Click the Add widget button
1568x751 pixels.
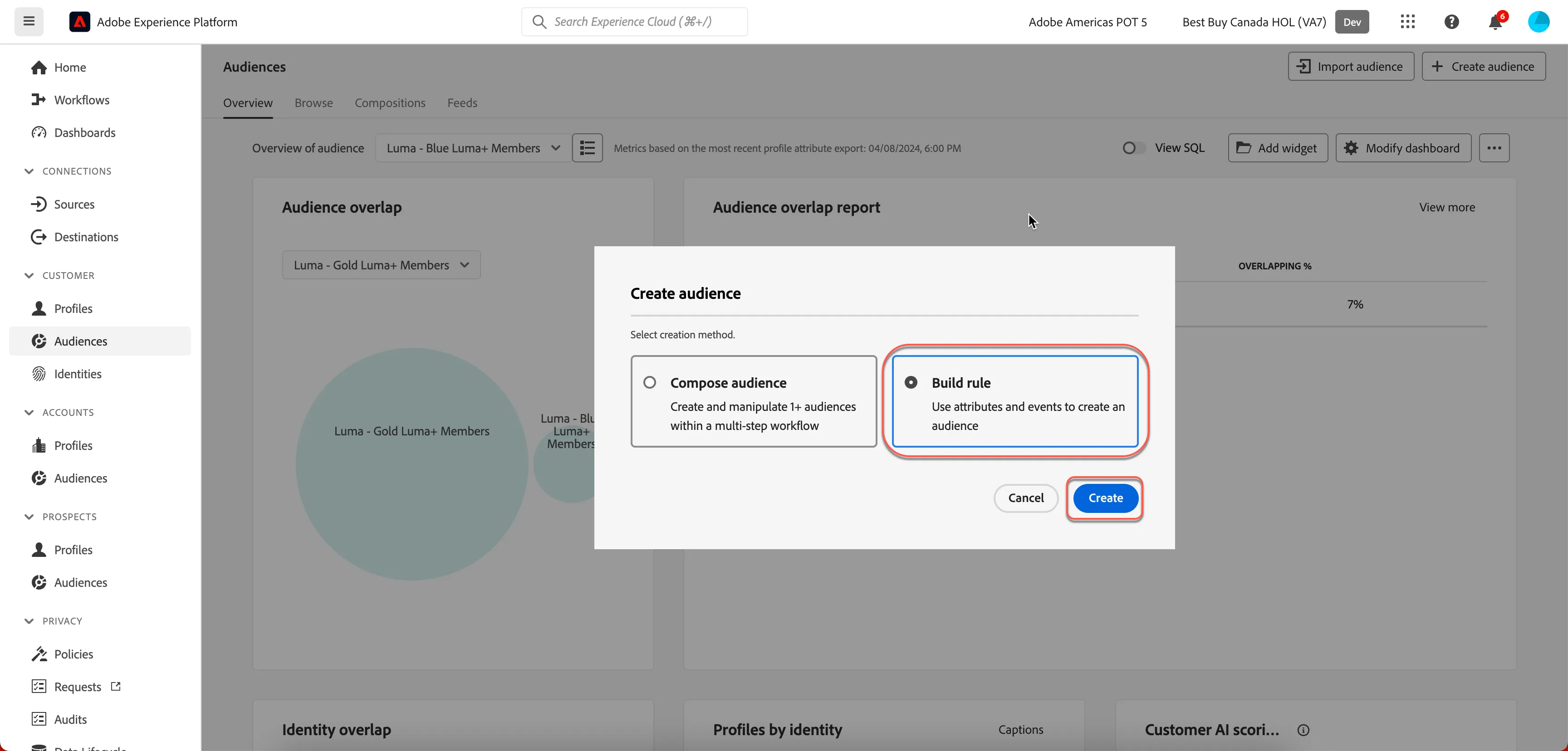[x=1278, y=148]
